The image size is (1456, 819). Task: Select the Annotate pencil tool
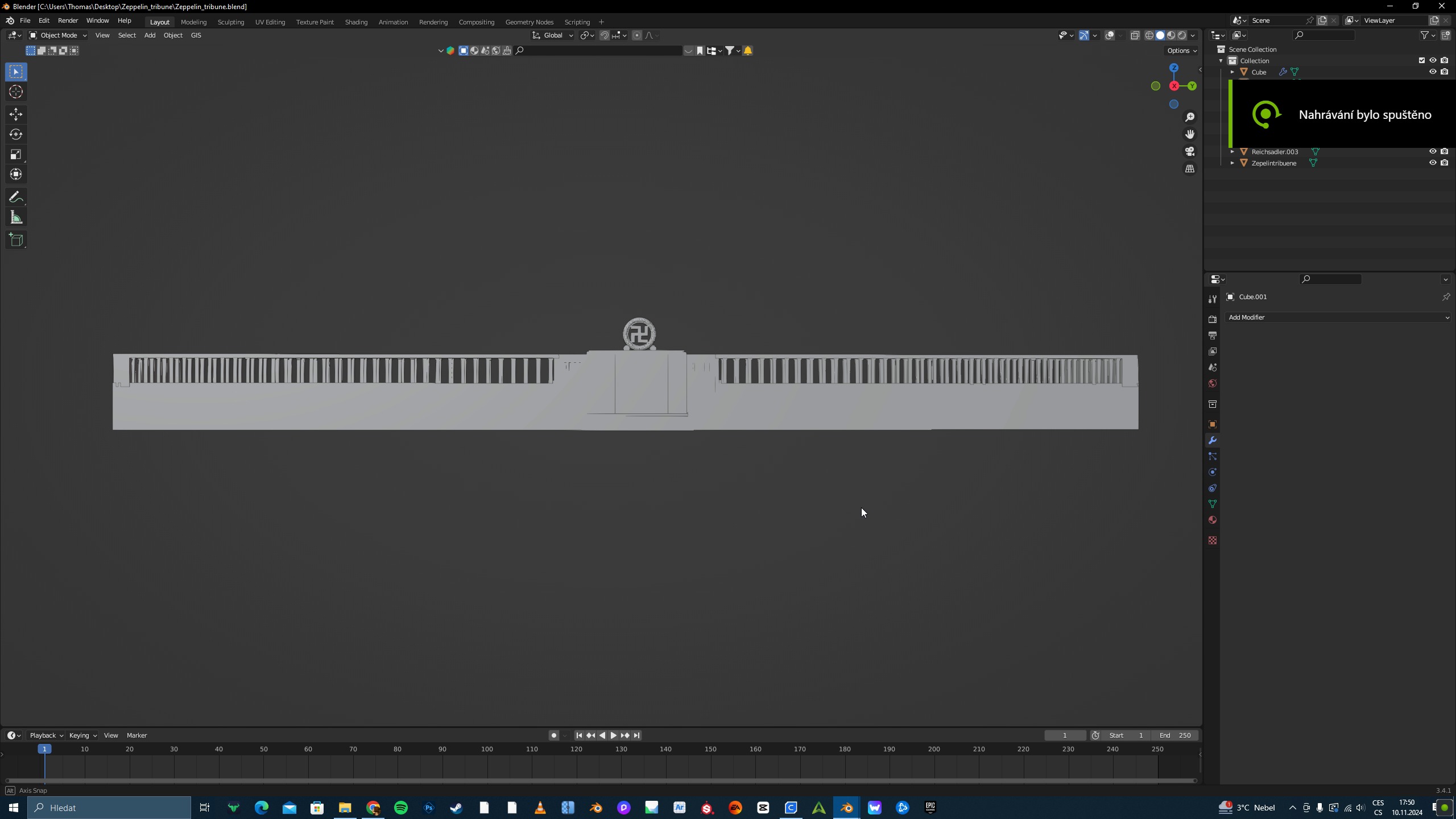pyautogui.click(x=16, y=197)
